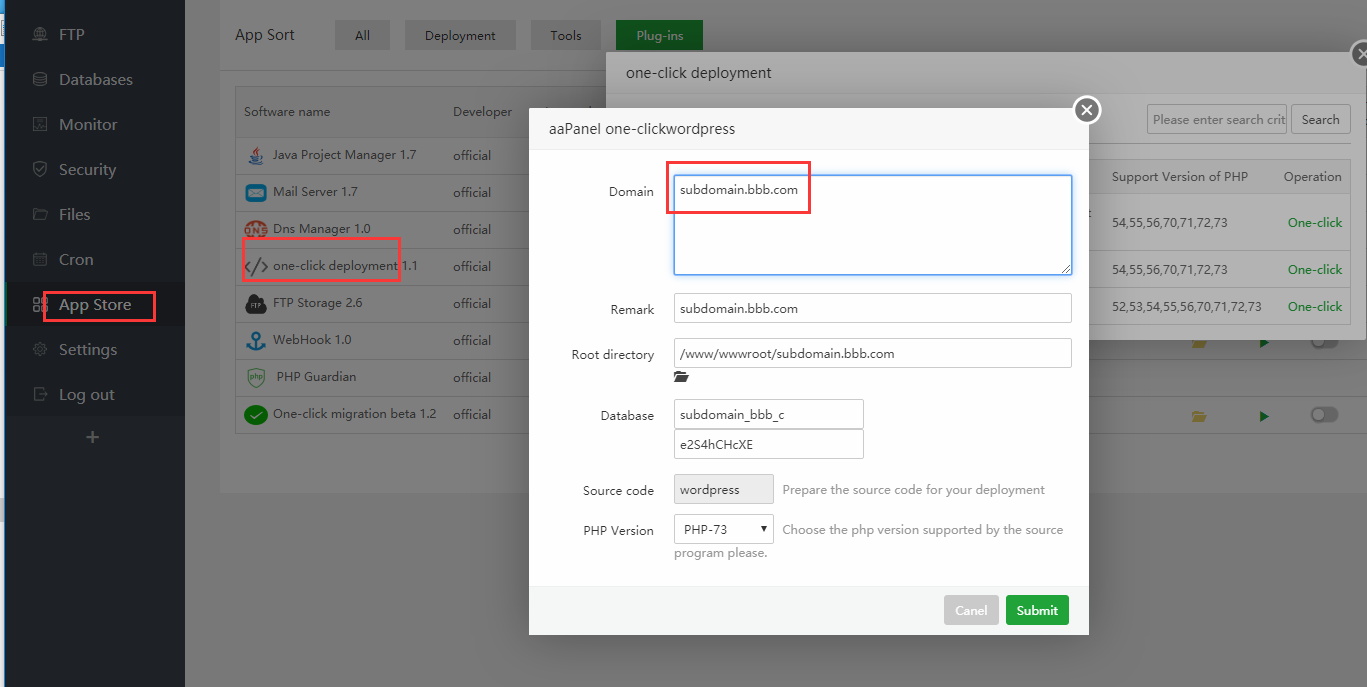The image size is (1367, 687).
Task: Click the green Submit button
Action: [x=1037, y=610]
